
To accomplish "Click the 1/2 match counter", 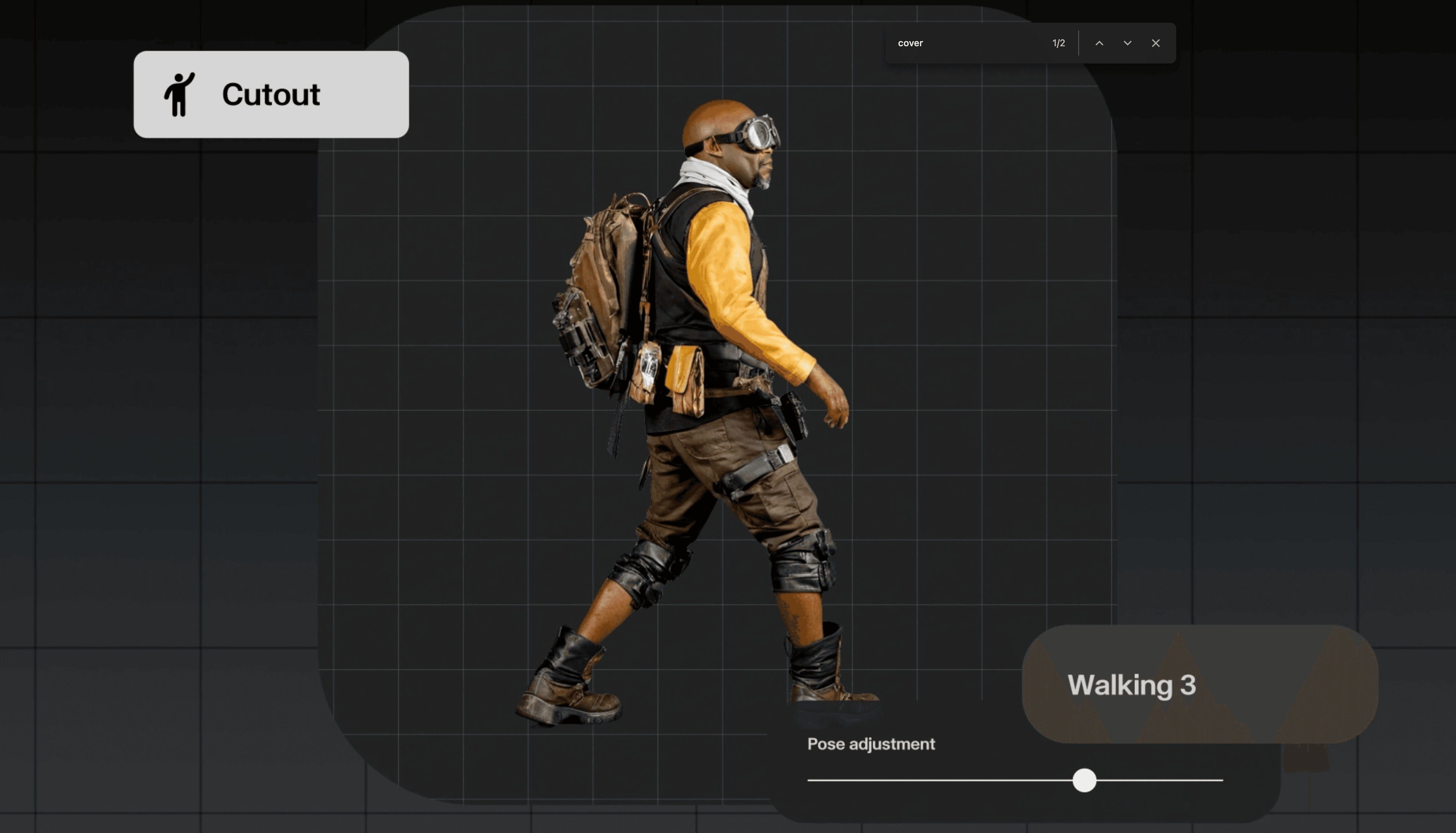I will point(1058,43).
